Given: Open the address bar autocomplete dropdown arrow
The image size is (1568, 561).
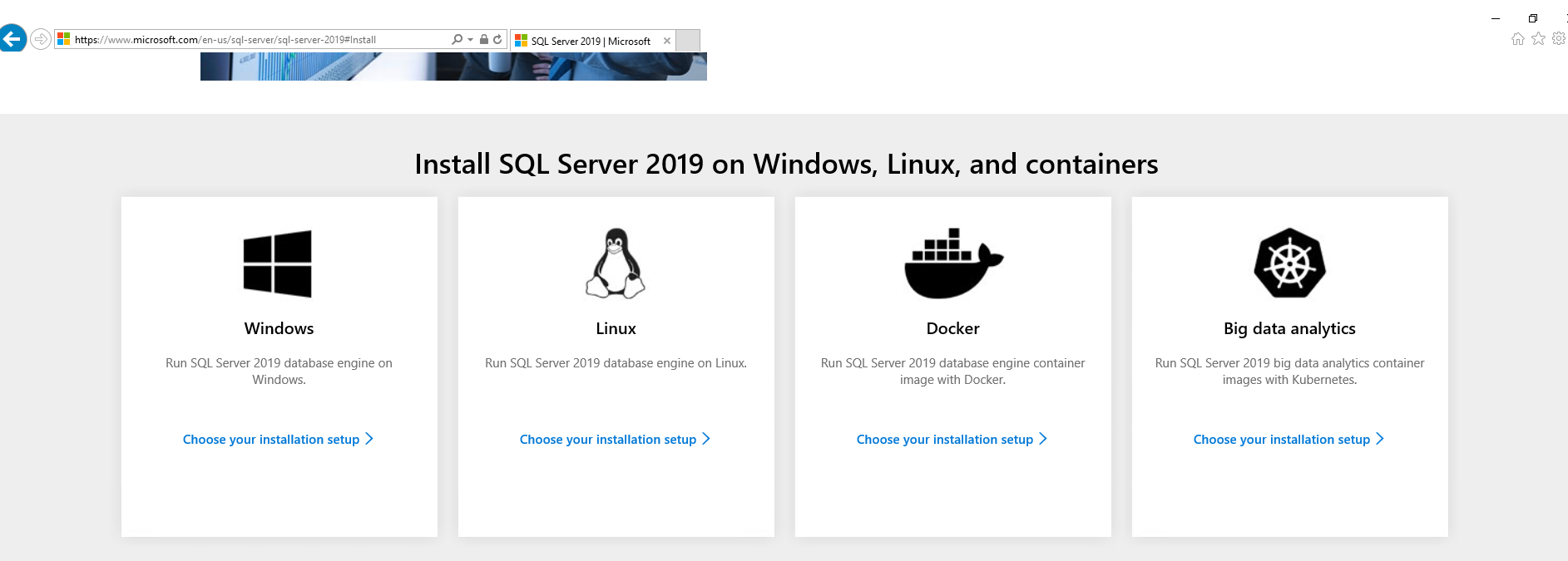Looking at the screenshot, I should pos(470,39).
